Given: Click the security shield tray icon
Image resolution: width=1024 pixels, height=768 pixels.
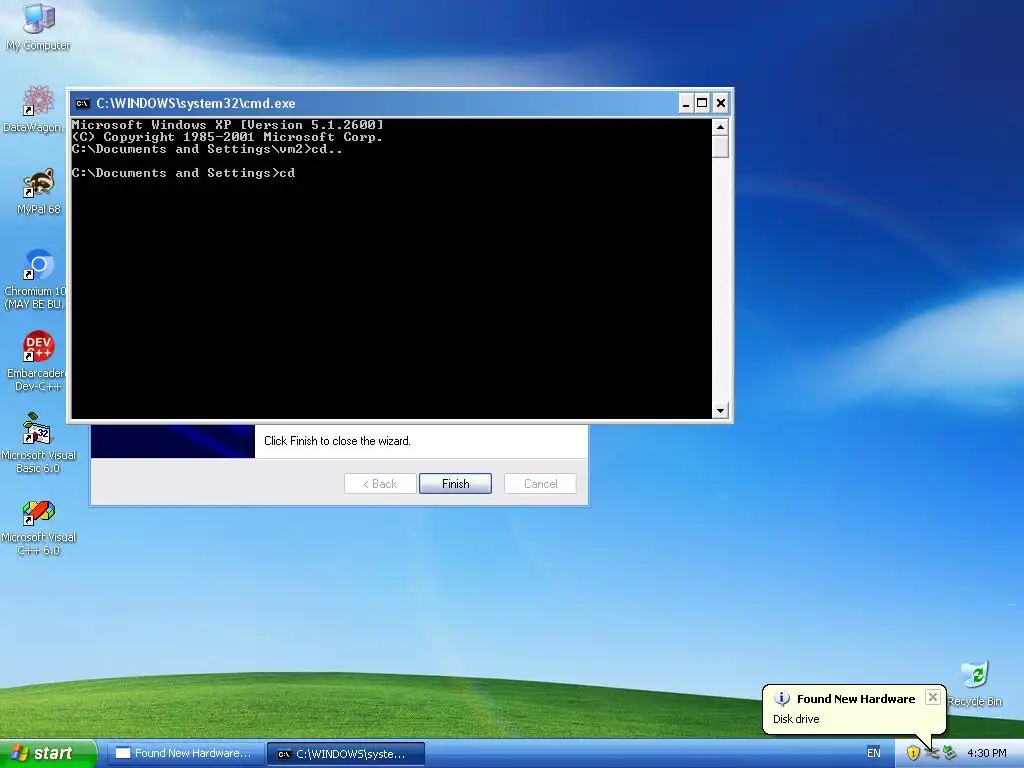Looking at the screenshot, I should point(913,753).
